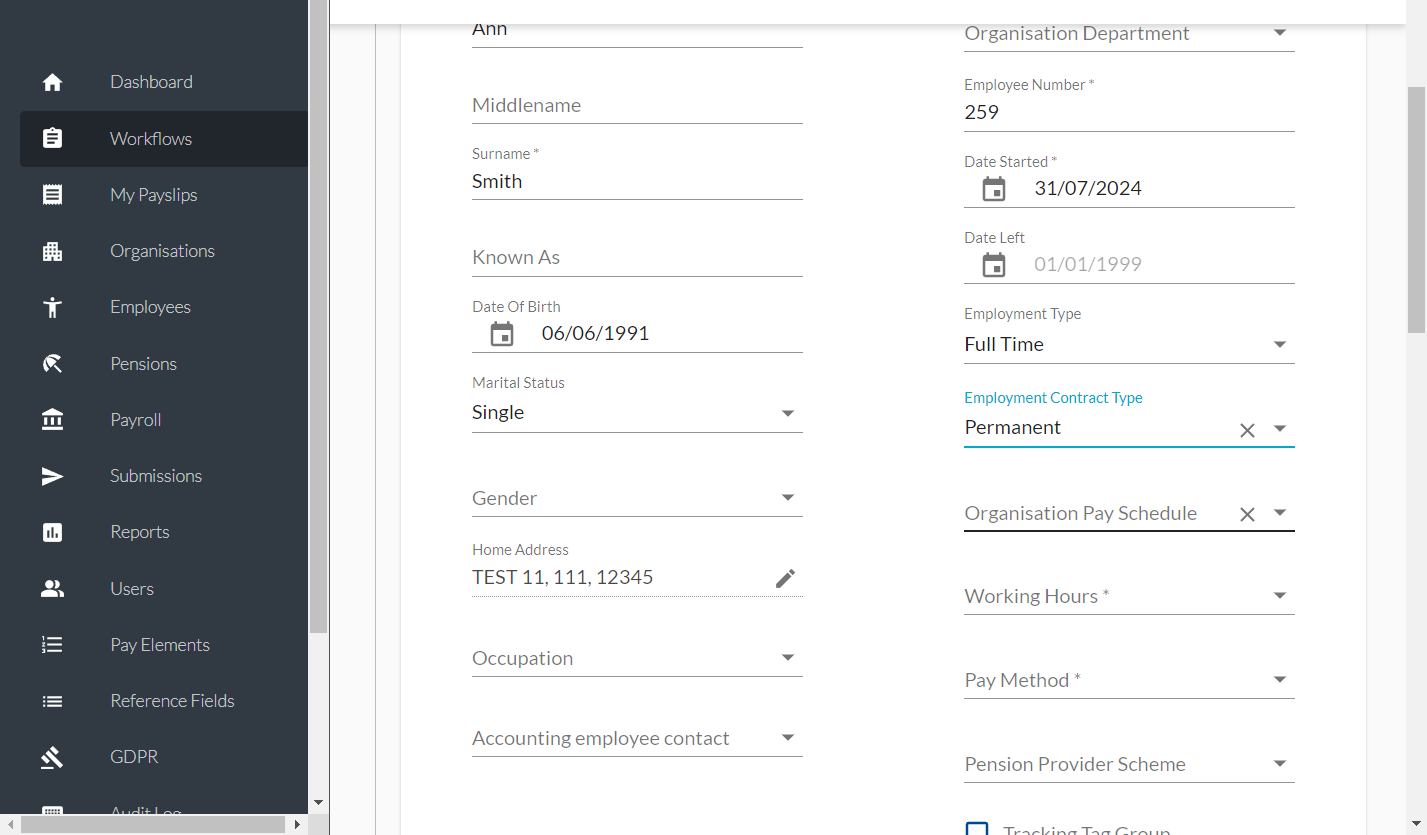Image resolution: width=1427 pixels, height=835 pixels.
Task: Click the page vertical scrollbar thumb
Action: click(x=1417, y=210)
